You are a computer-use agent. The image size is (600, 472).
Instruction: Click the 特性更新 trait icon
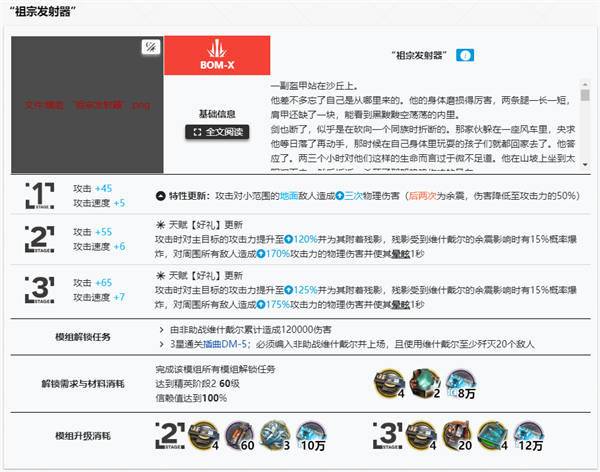point(161,196)
